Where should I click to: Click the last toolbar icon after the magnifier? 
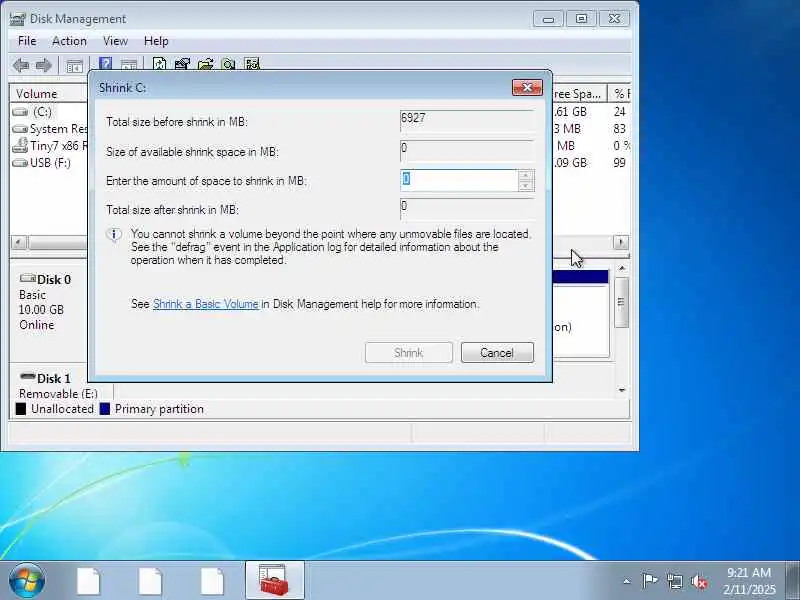click(x=252, y=64)
